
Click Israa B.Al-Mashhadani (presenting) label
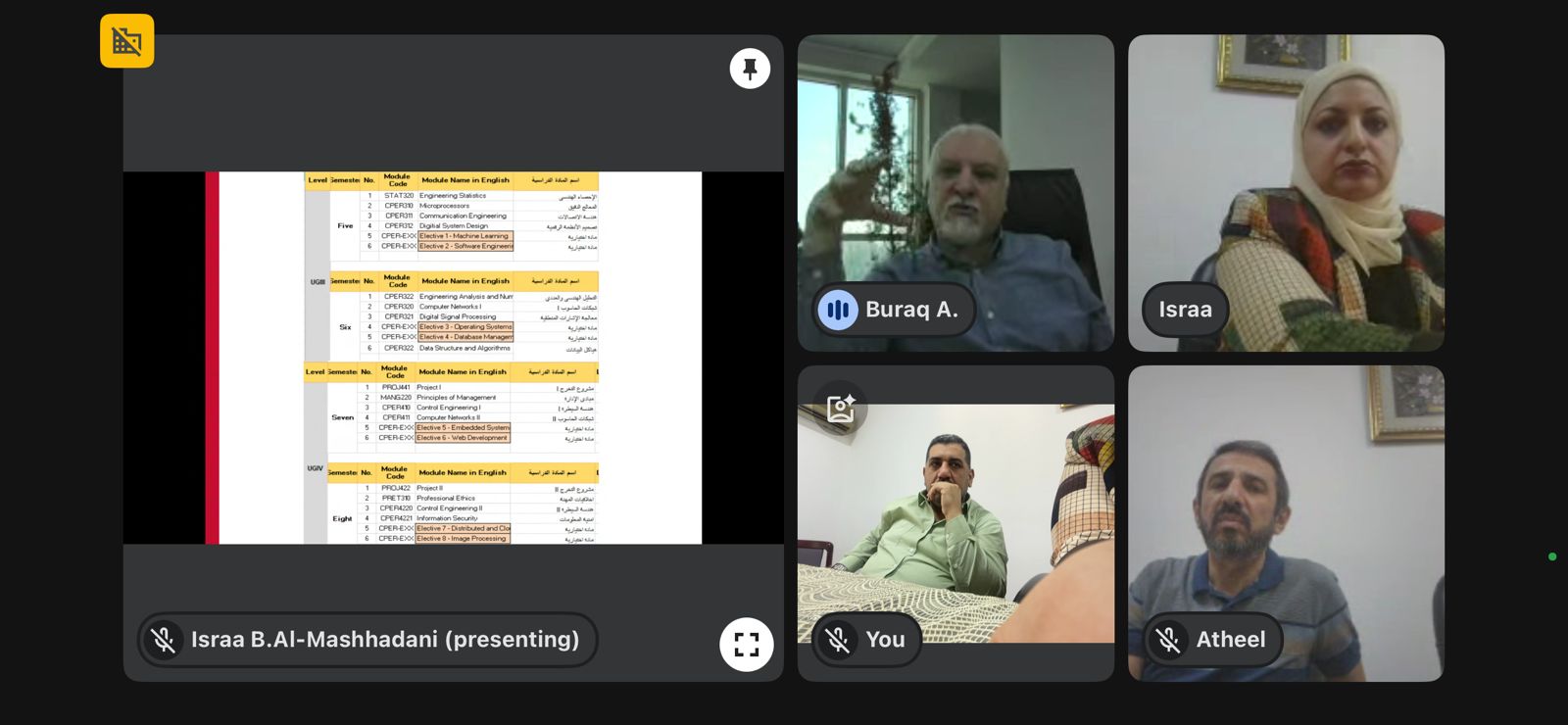point(385,640)
